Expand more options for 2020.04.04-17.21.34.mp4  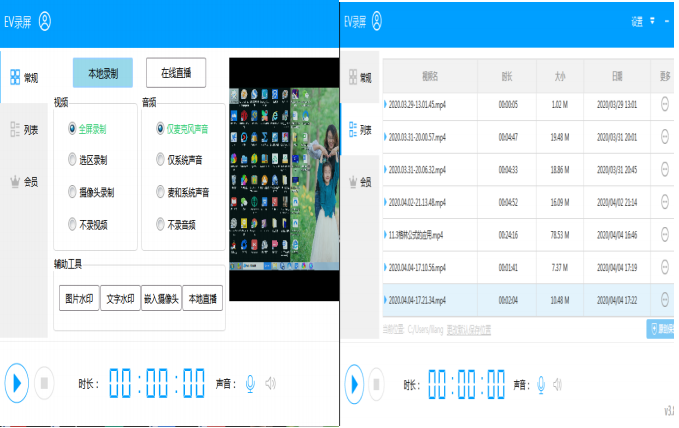pos(666,298)
